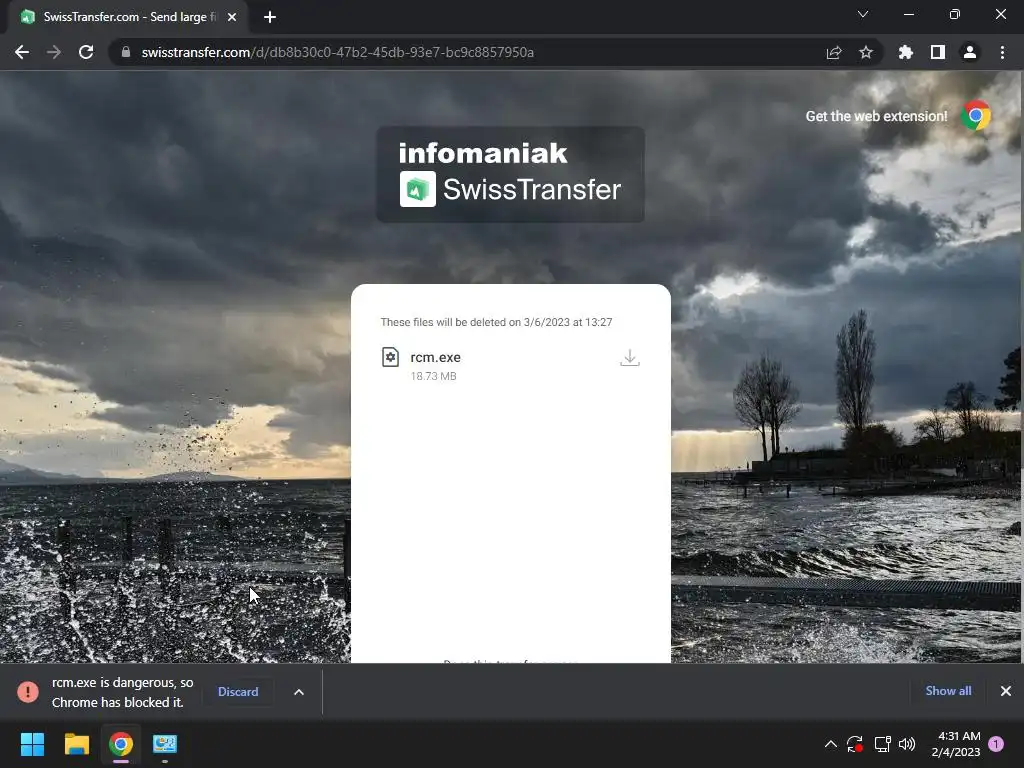Expand the download options arrow
Viewport: 1024px width, 768px height.
pos(299,692)
